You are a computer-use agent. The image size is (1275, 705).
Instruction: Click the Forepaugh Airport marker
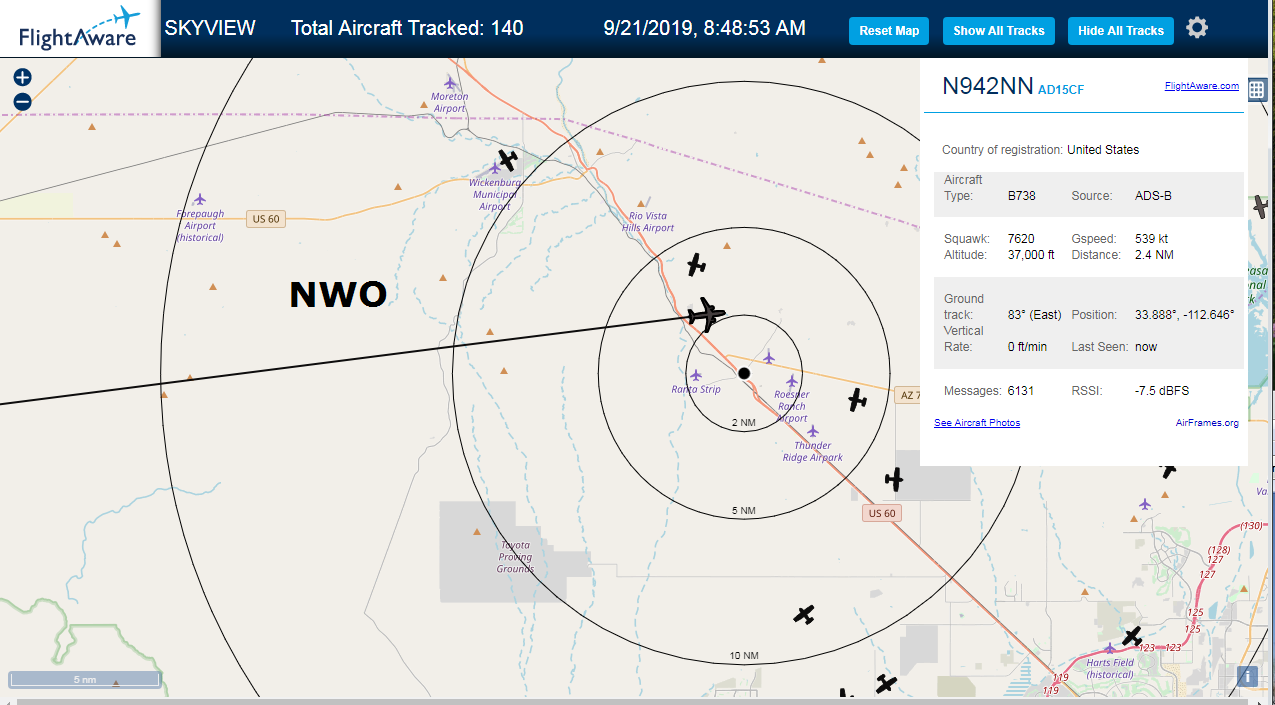point(200,199)
